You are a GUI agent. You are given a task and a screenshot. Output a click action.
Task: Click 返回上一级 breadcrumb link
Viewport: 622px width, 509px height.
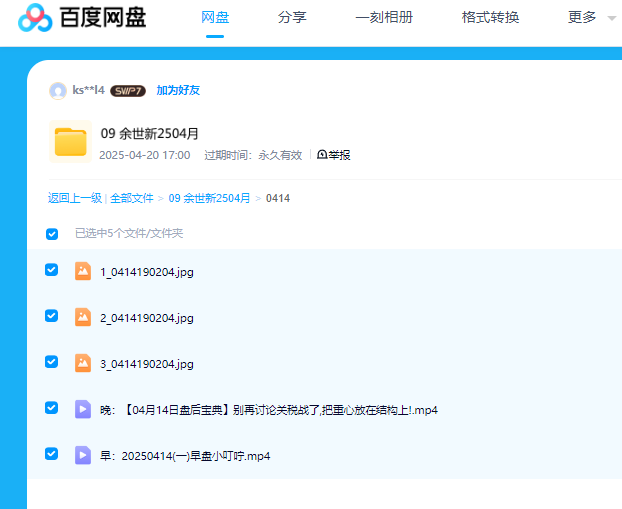pyautogui.click(x=75, y=198)
